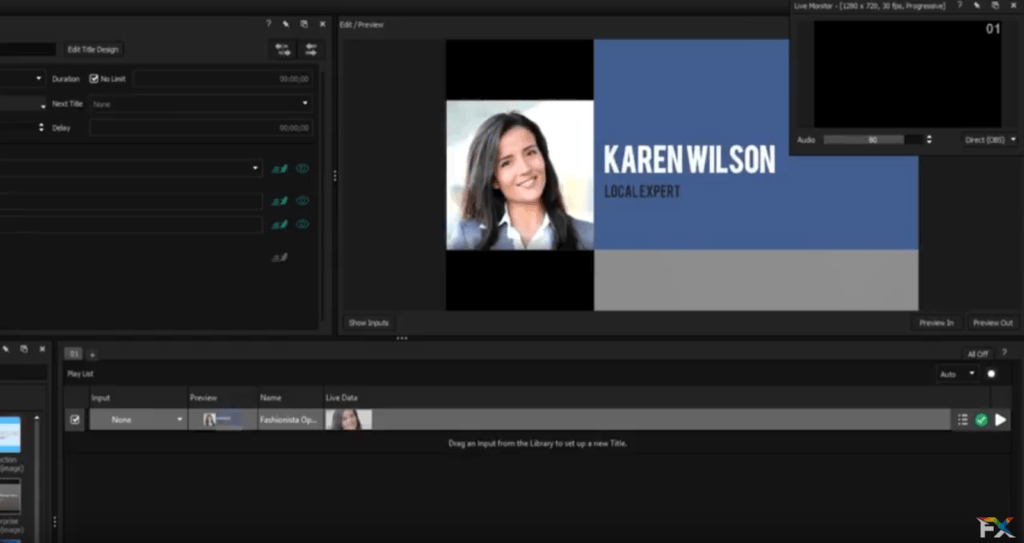This screenshot has width=1024, height=543.
Task: Play the Fashionista title in the playlist
Action: 1001,420
